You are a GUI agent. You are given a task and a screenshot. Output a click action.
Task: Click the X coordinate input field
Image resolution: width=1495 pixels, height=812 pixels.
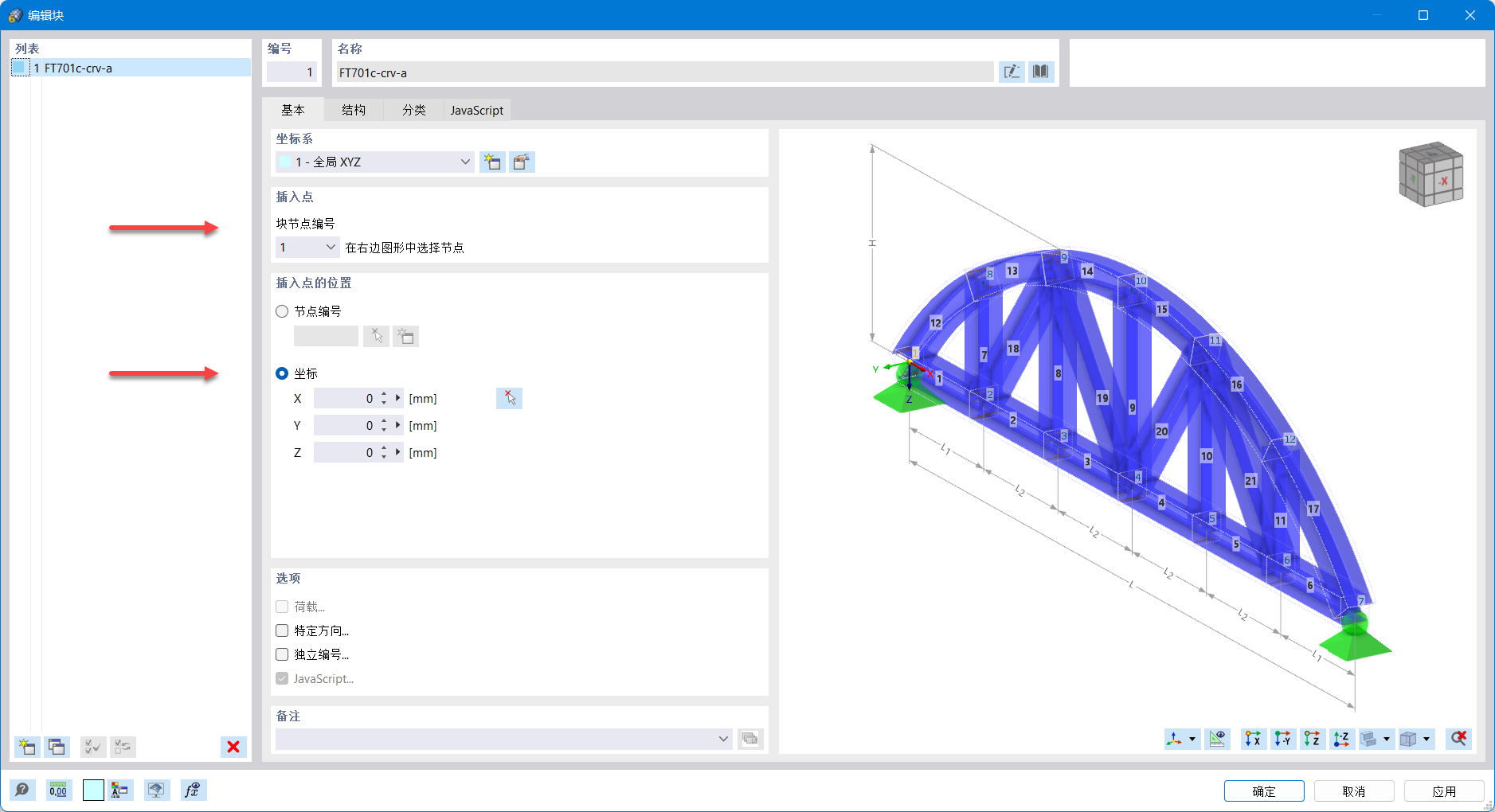click(344, 398)
